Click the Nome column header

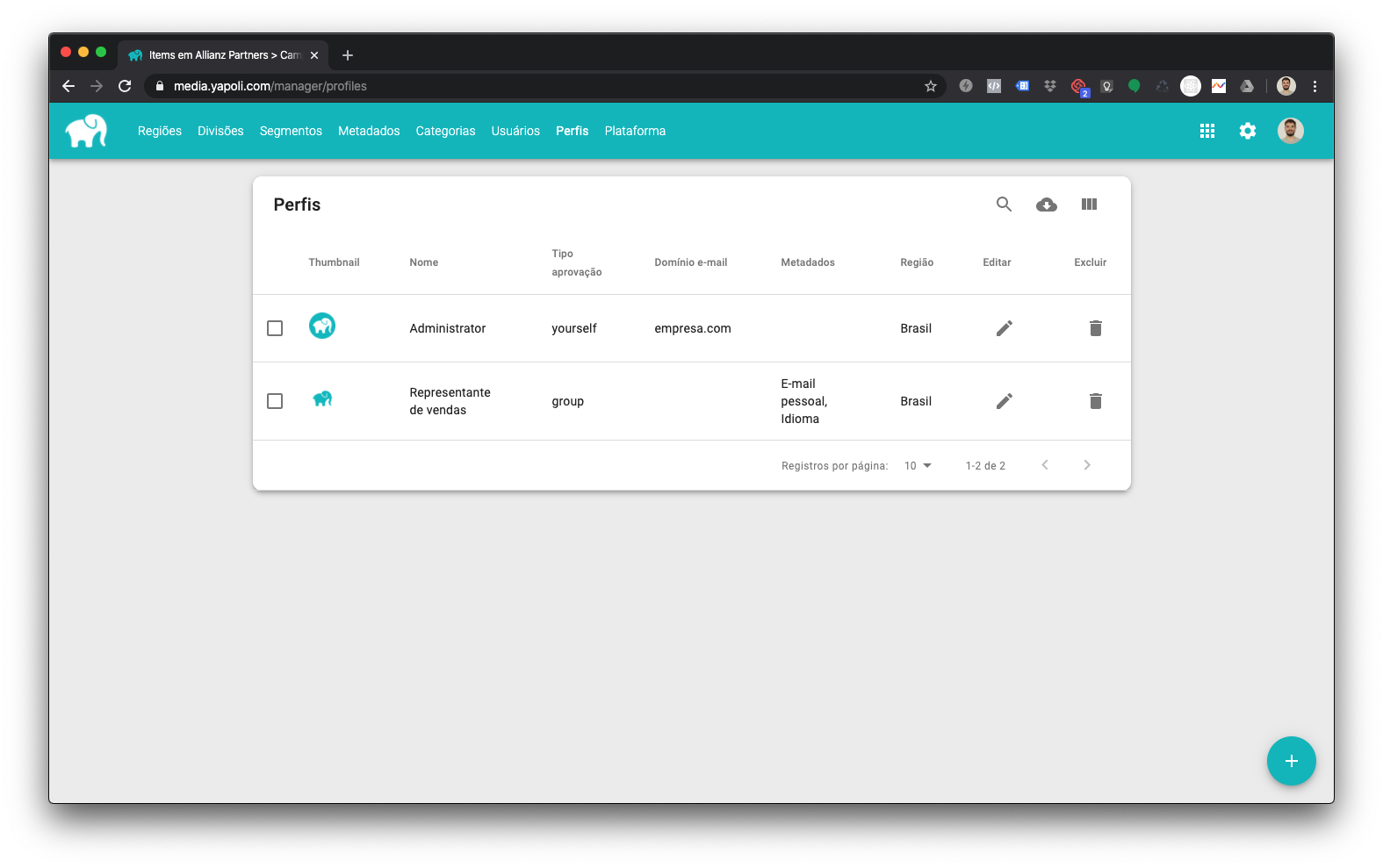[x=424, y=262]
